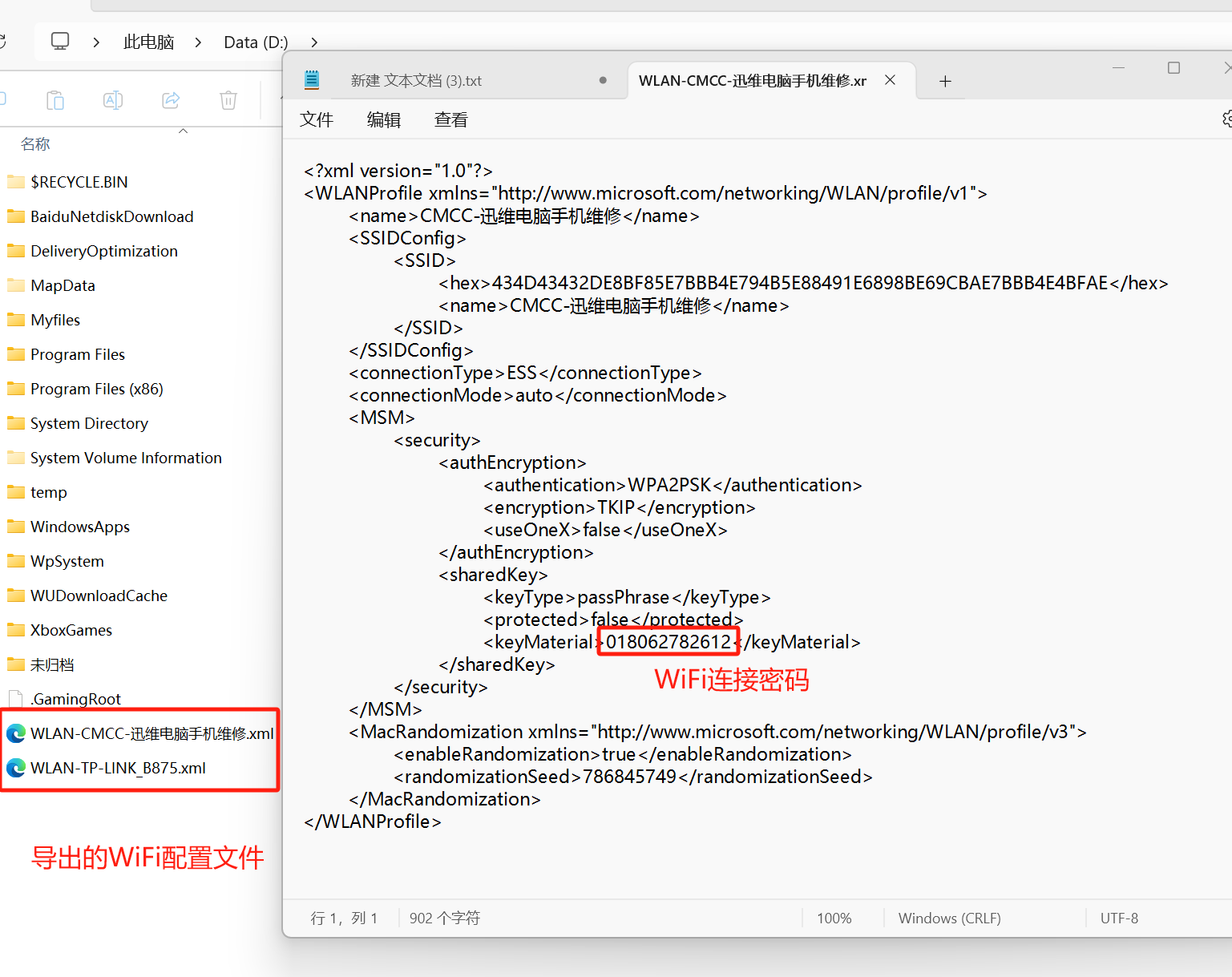Select the WUDownloadCache folder
The image size is (1232, 977).
pos(99,595)
